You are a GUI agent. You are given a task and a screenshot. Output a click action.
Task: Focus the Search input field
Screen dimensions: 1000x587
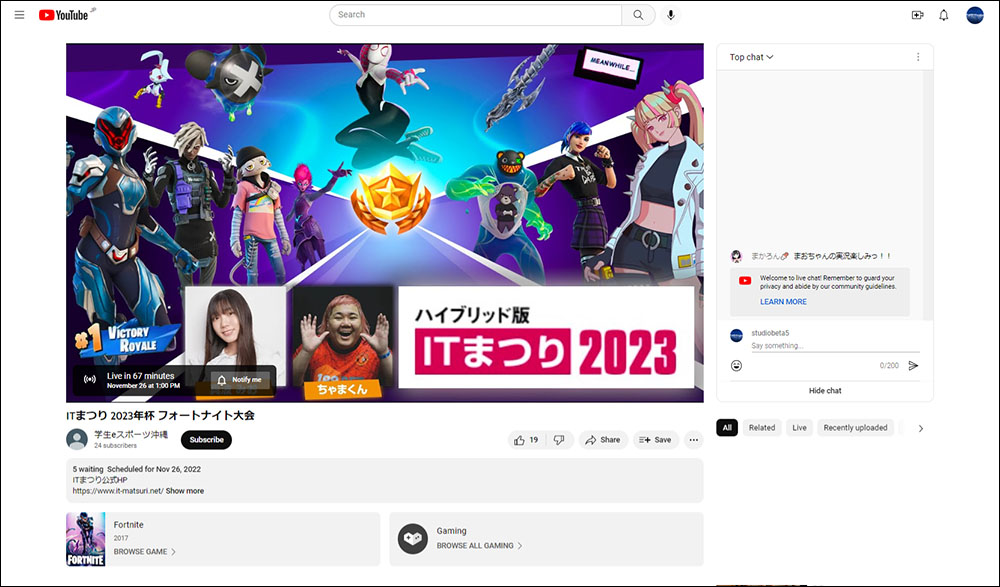click(476, 15)
